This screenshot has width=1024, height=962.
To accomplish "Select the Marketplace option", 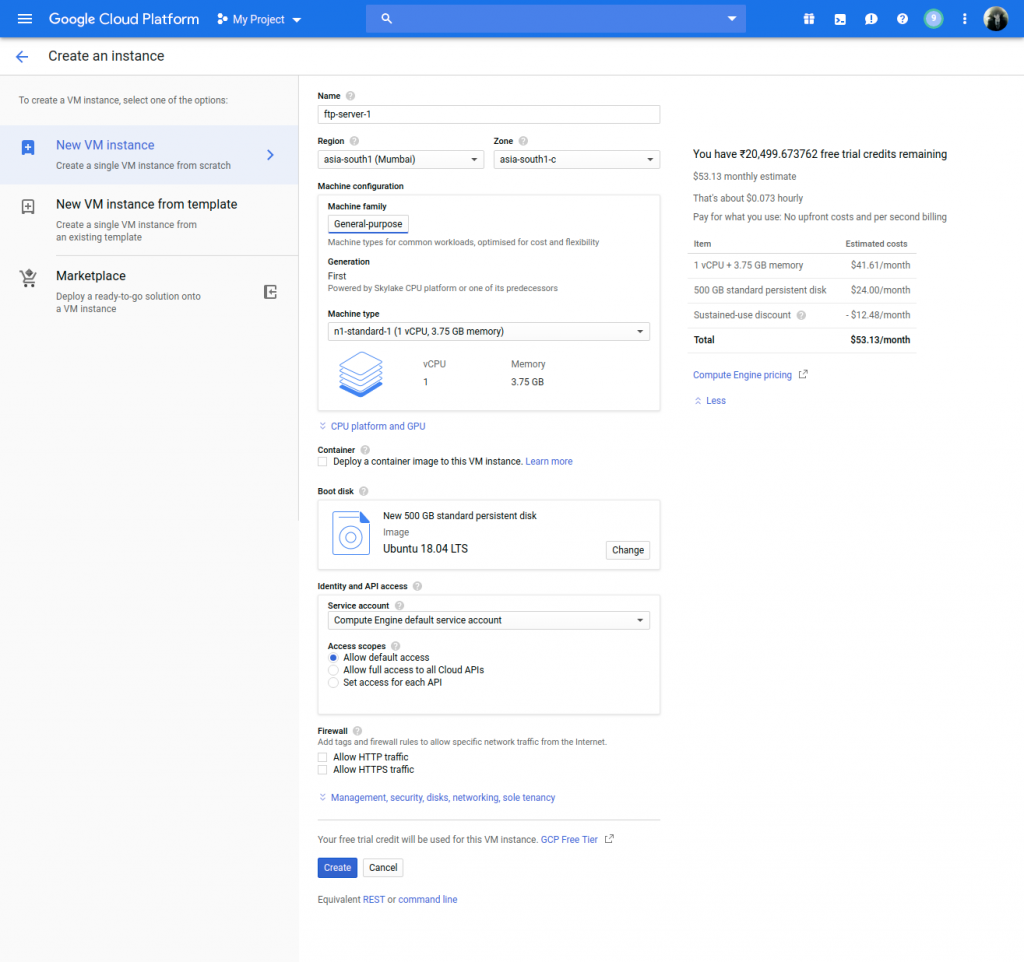I will click(x=149, y=292).
